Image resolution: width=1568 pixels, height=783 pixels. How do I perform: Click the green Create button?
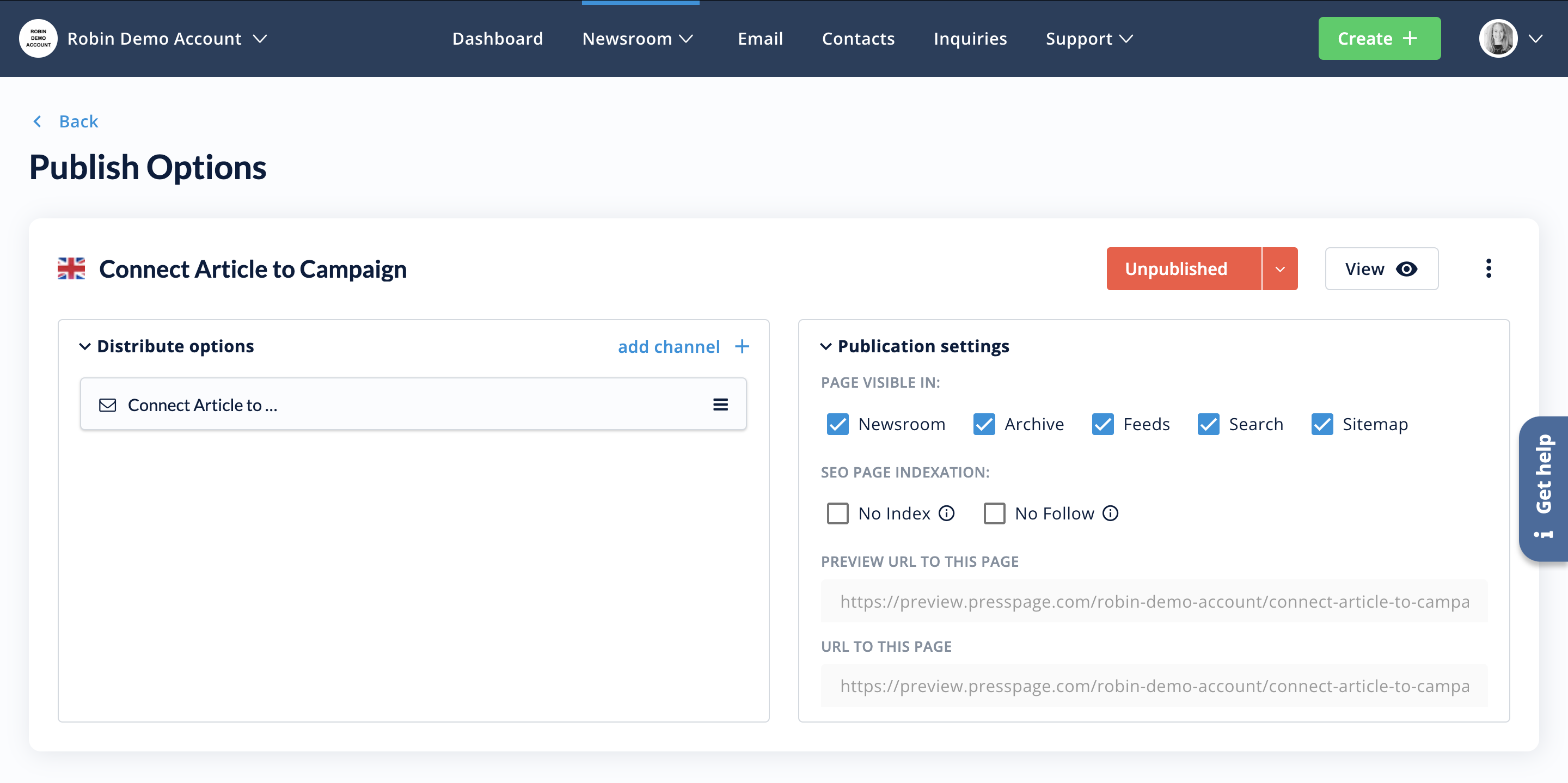pyautogui.click(x=1379, y=38)
